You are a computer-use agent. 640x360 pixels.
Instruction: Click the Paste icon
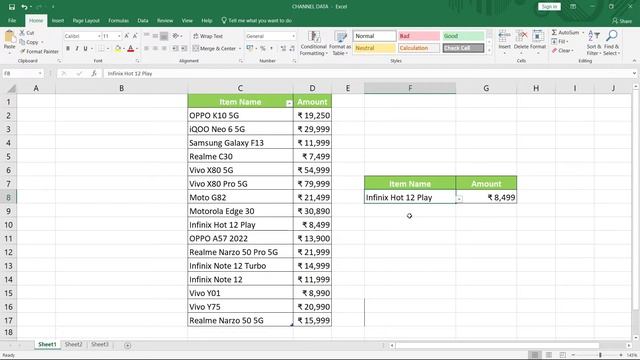(x=9, y=40)
